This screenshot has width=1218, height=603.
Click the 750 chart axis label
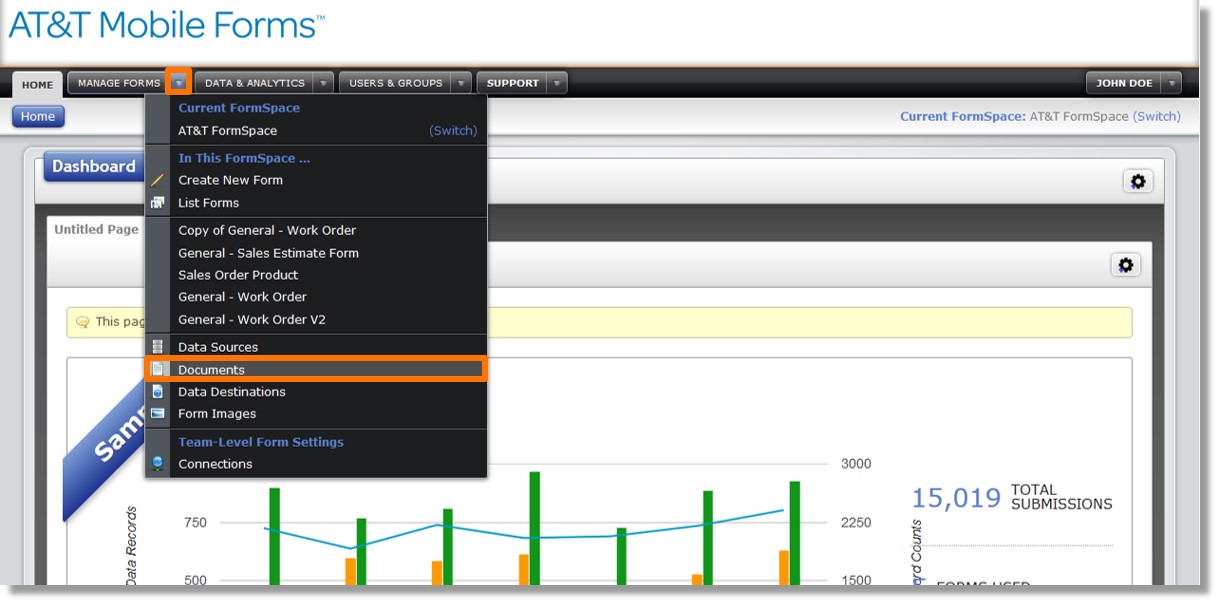pyautogui.click(x=195, y=522)
